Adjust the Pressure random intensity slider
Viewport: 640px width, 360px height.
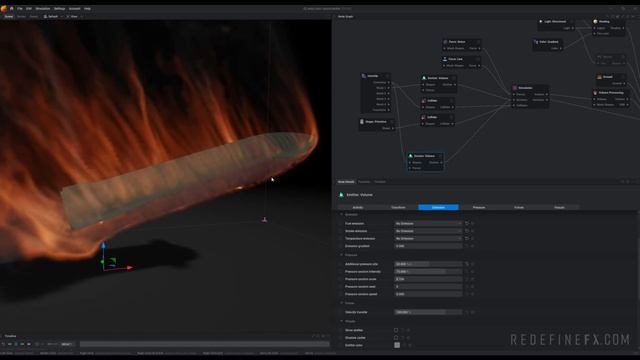(x=428, y=271)
